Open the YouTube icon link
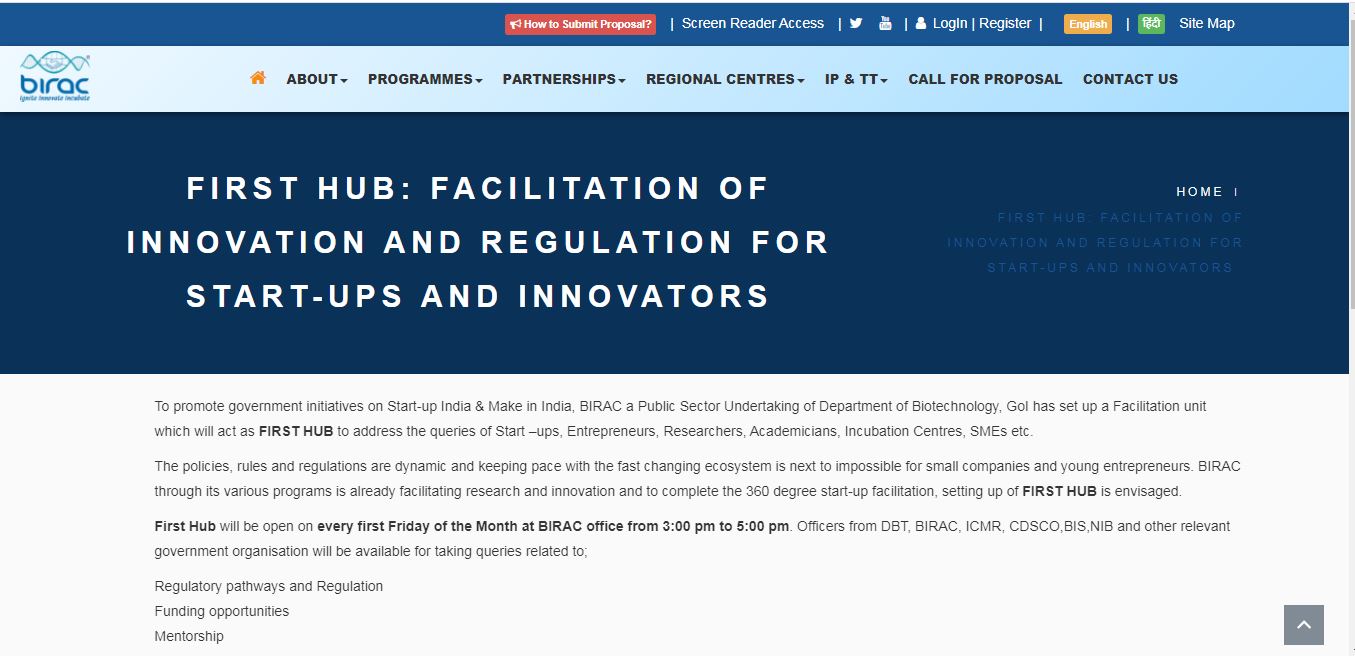This screenshot has width=1355, height=656. [885, 23]
